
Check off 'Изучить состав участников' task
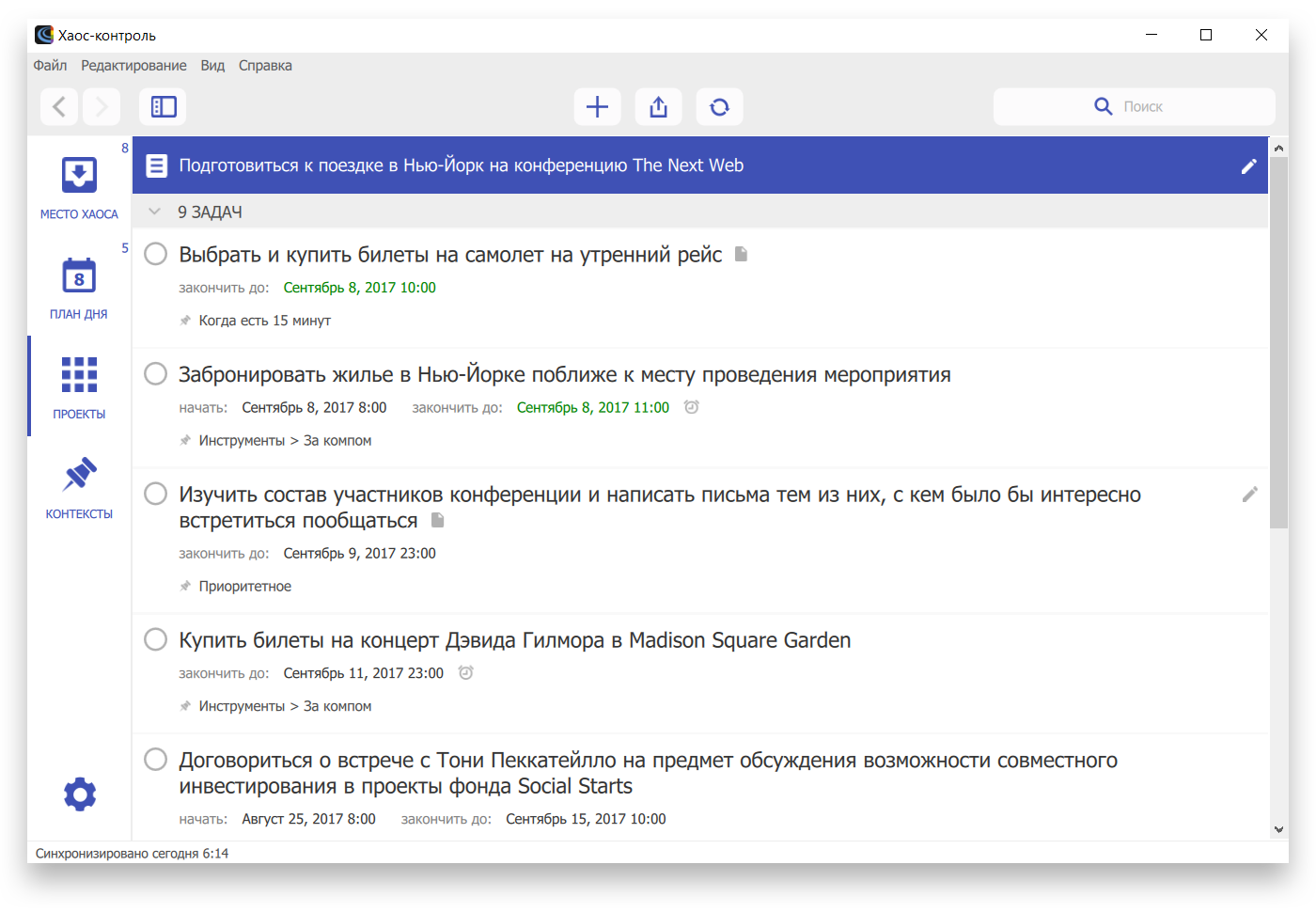tap(155, 494)
